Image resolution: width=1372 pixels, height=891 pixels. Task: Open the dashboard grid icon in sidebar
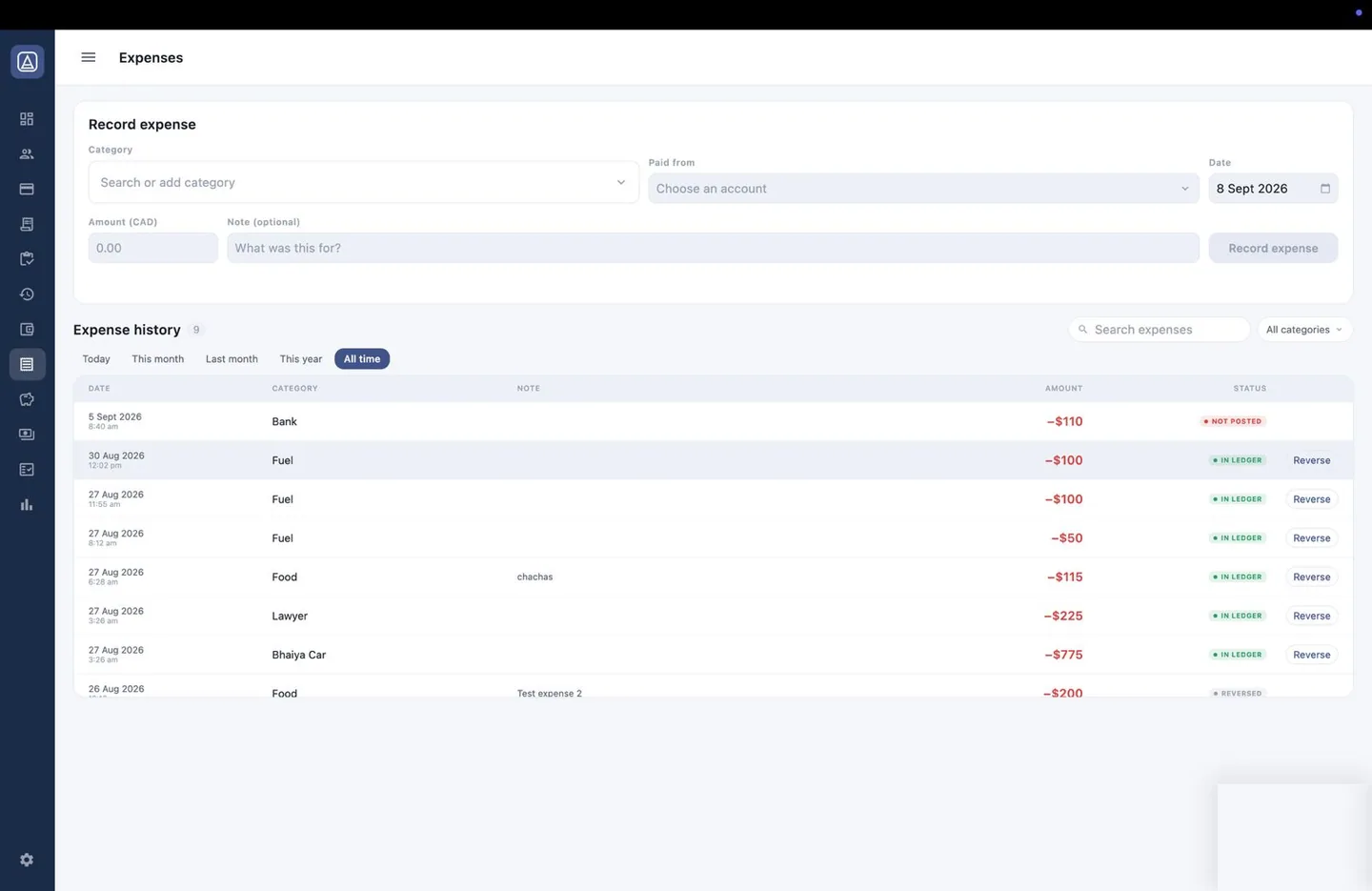(x=27, y=119)
